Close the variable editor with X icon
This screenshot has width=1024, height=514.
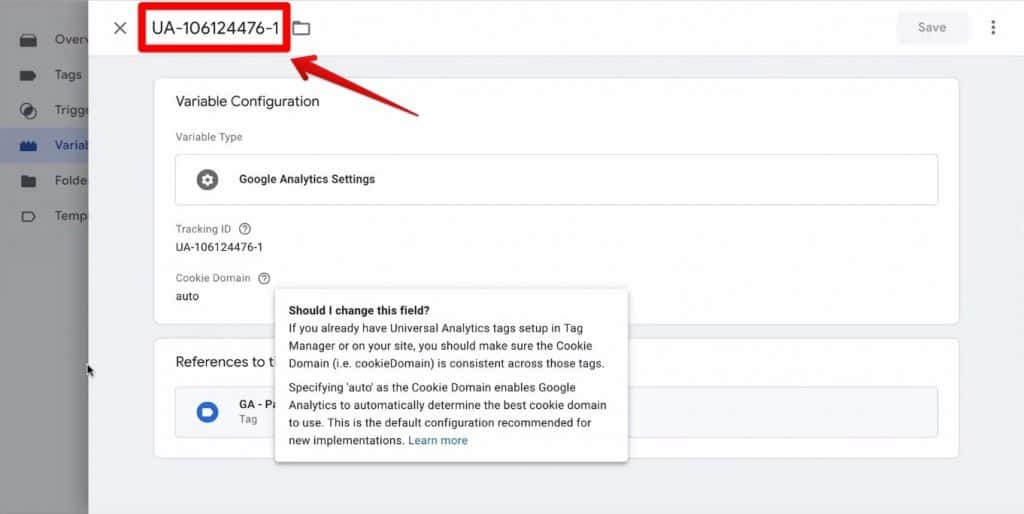[120, 28]
